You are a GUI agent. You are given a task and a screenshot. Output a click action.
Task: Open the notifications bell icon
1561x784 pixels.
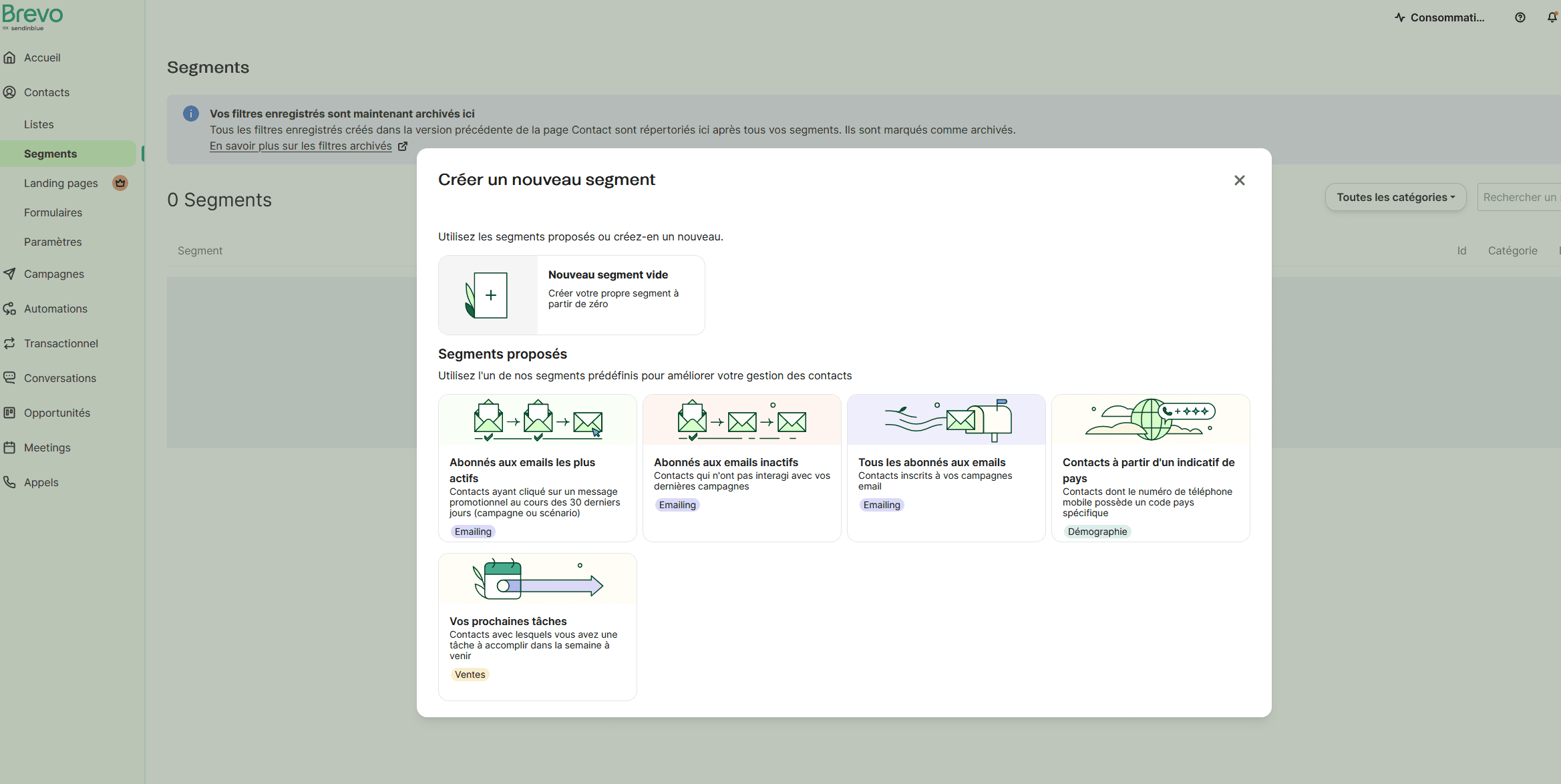[x=1552, y=17]
